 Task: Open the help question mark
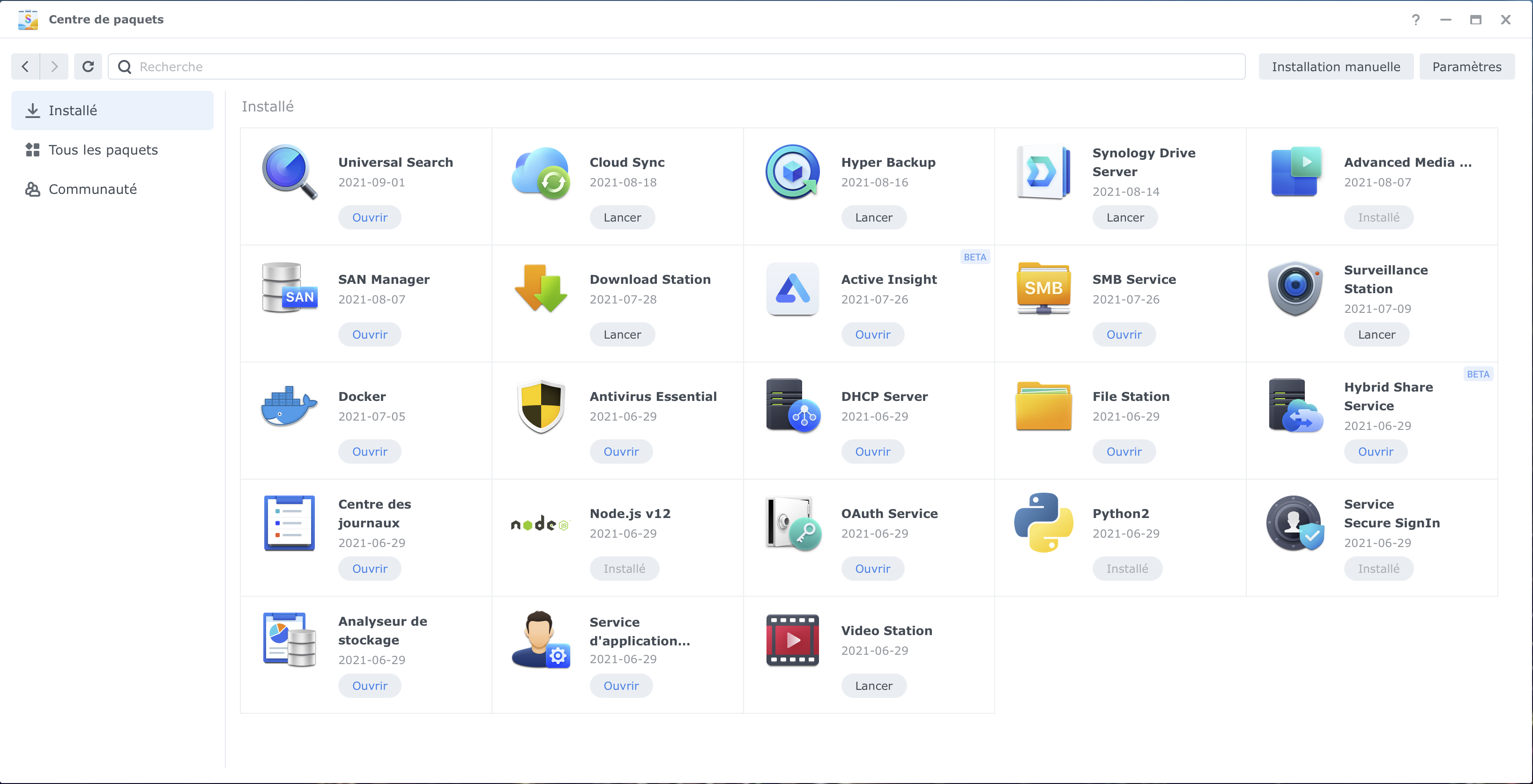click(x=1415, y=20)
